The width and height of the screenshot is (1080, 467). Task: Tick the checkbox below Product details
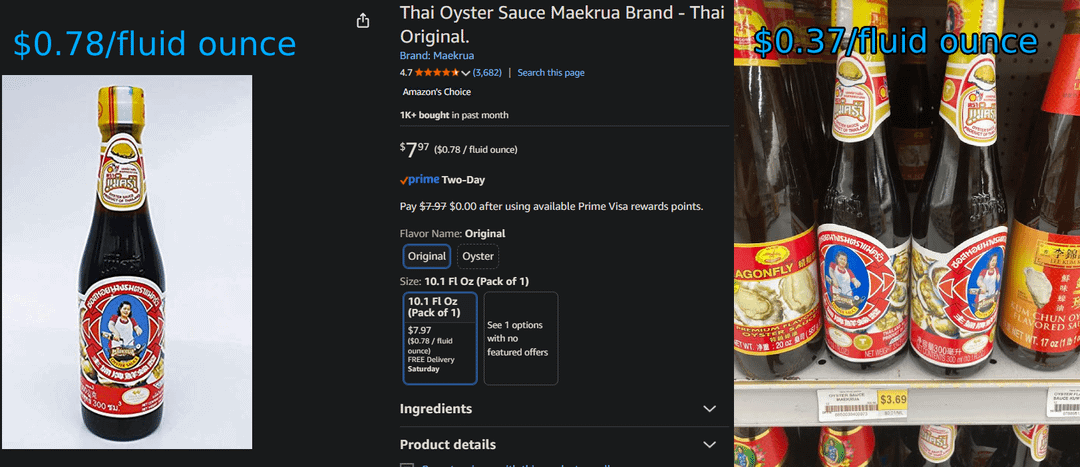[406, 465]
